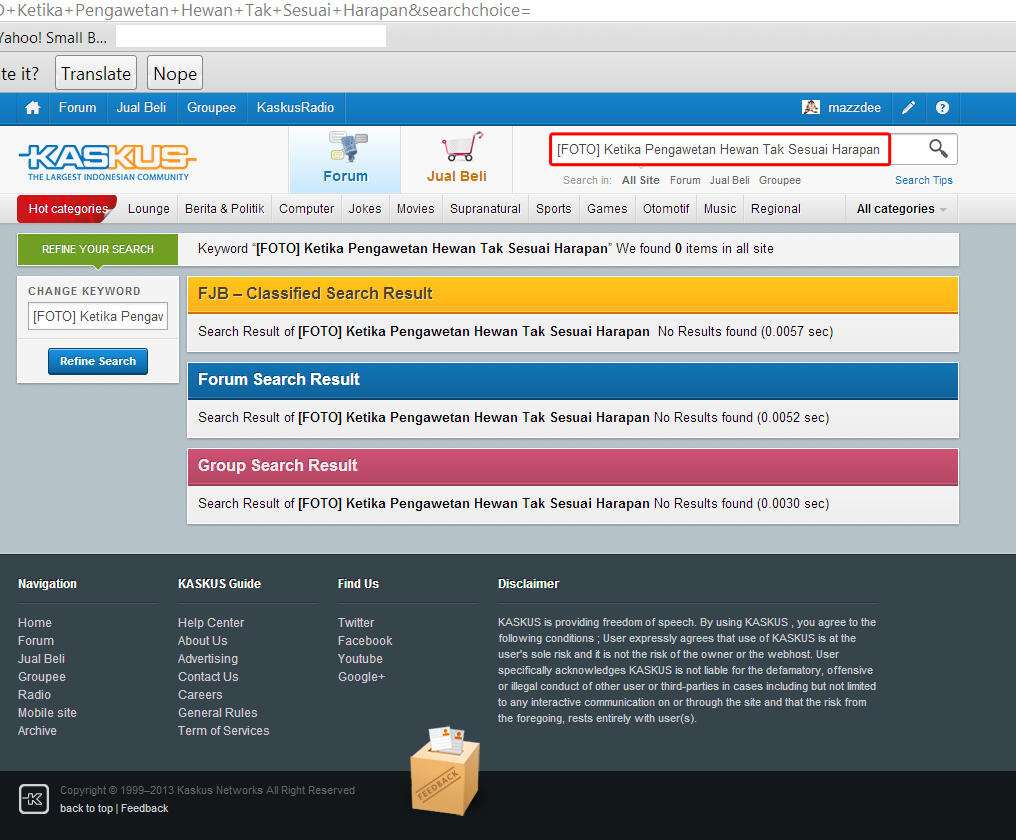Open KaskusRadio in top navigation

[x=295, y=108]
